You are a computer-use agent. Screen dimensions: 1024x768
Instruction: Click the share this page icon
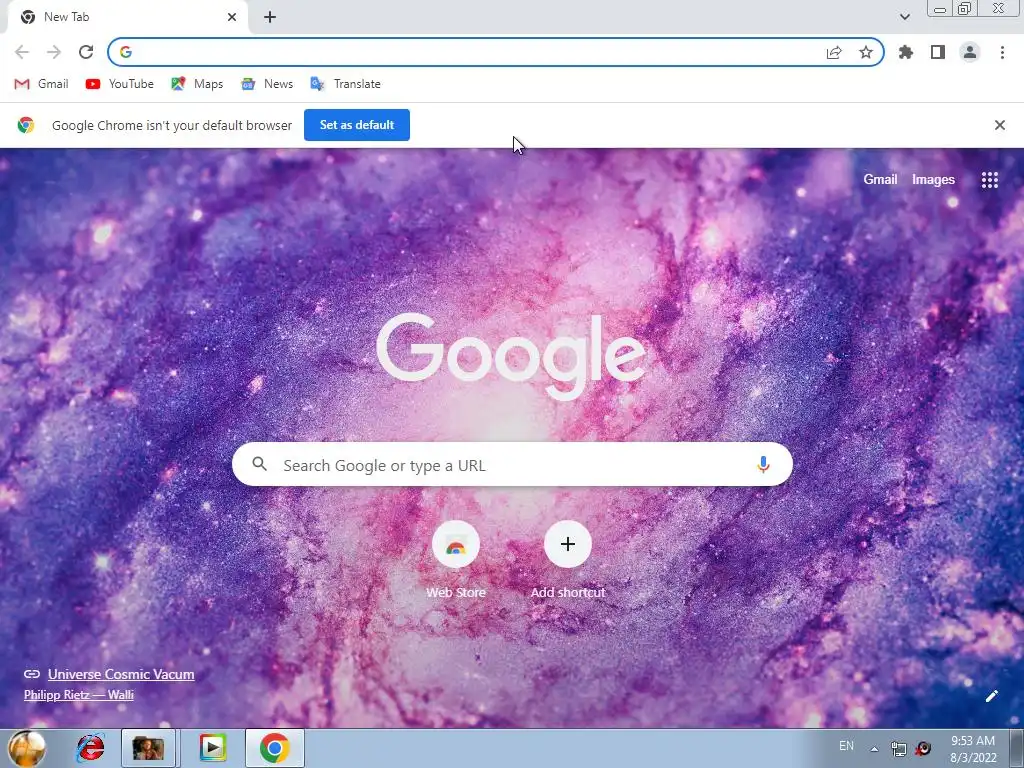tap(834, 53)
